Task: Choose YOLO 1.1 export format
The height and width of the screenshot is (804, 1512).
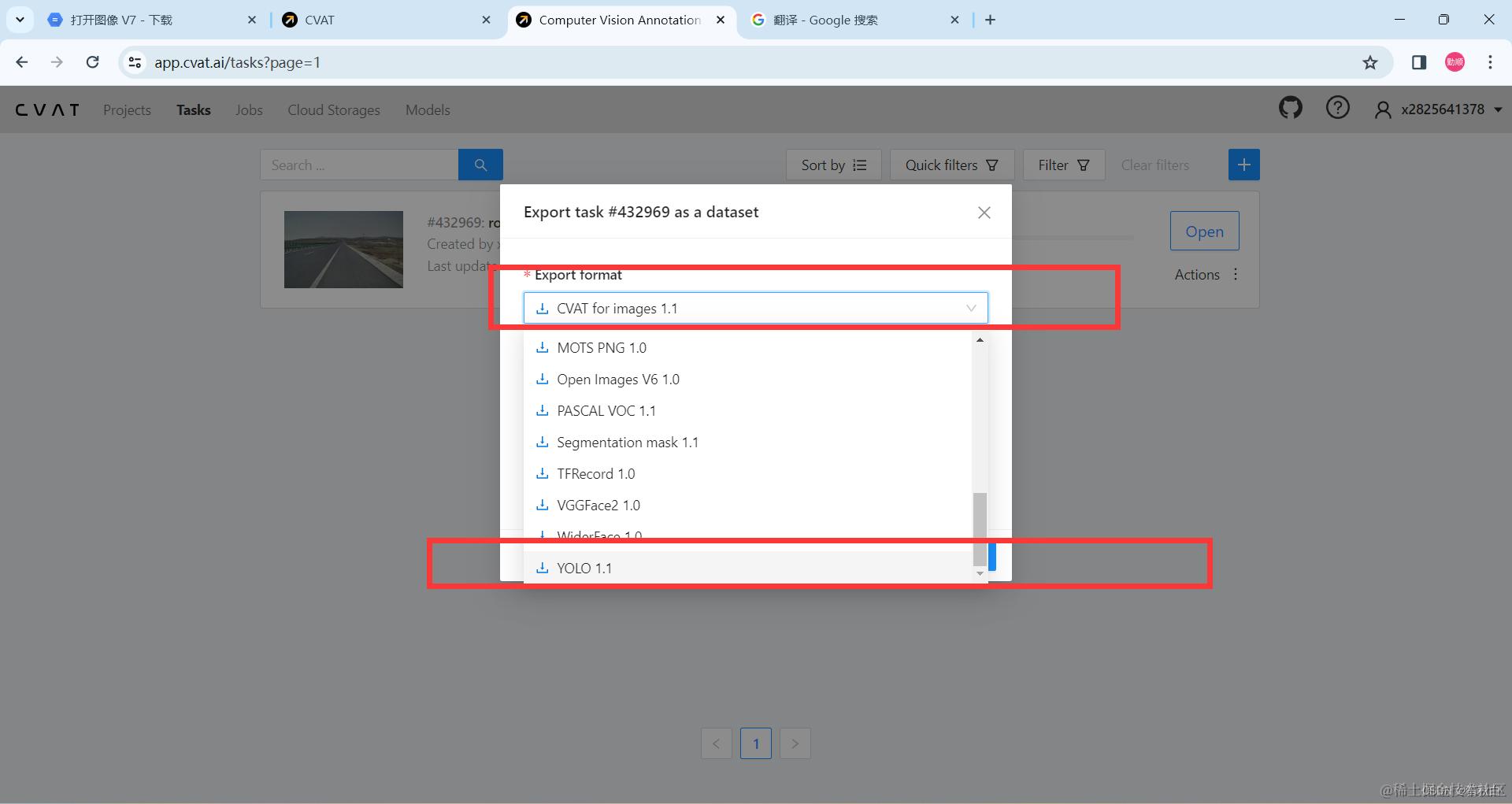Action: point(748,568)
